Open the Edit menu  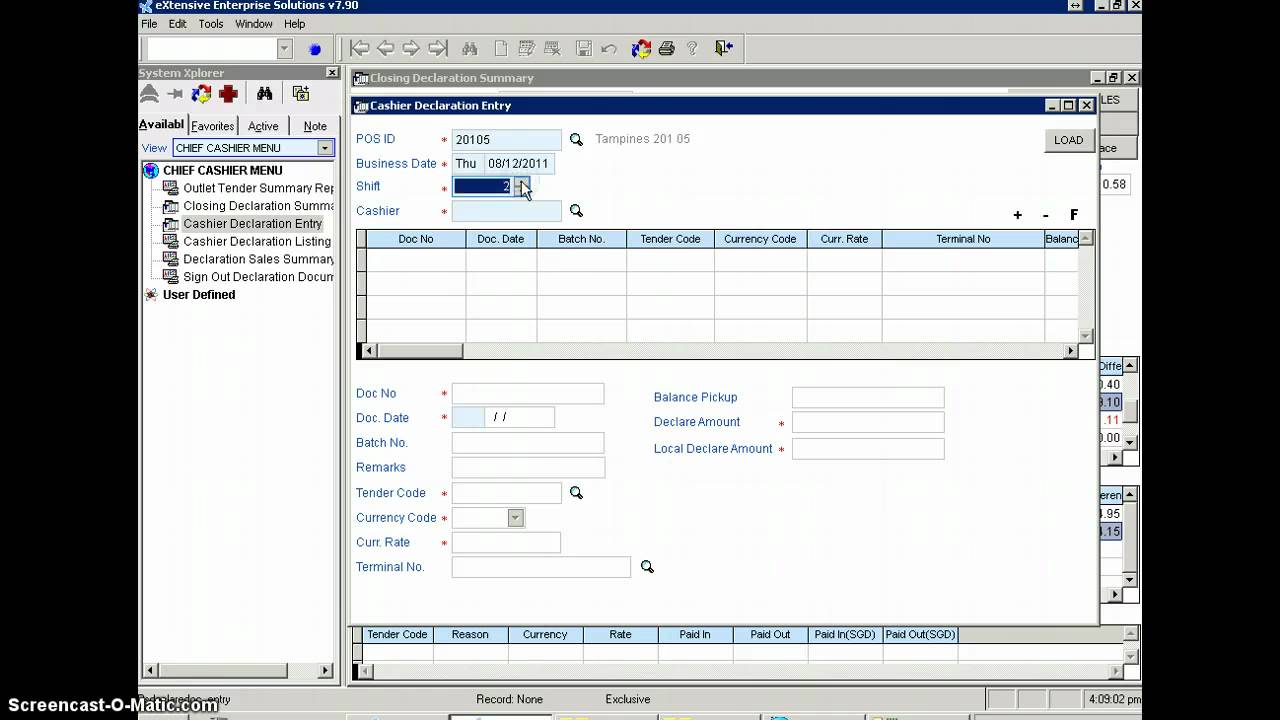[x=177, y=24]
